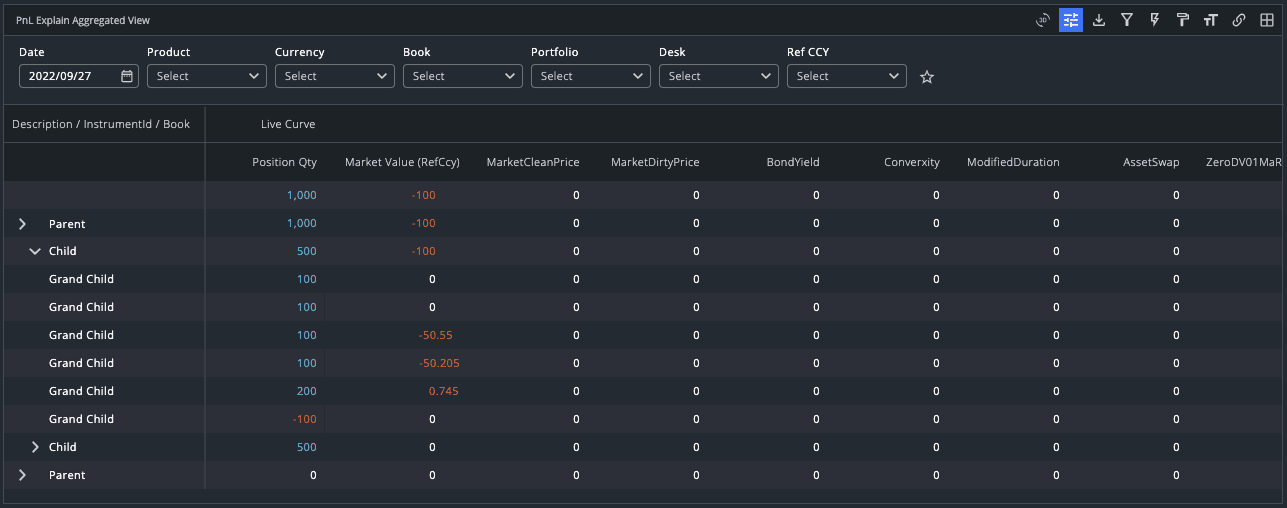1287x508 pixels.
Task: Open the Product dropdown
Action: click(x=207, y=76)
